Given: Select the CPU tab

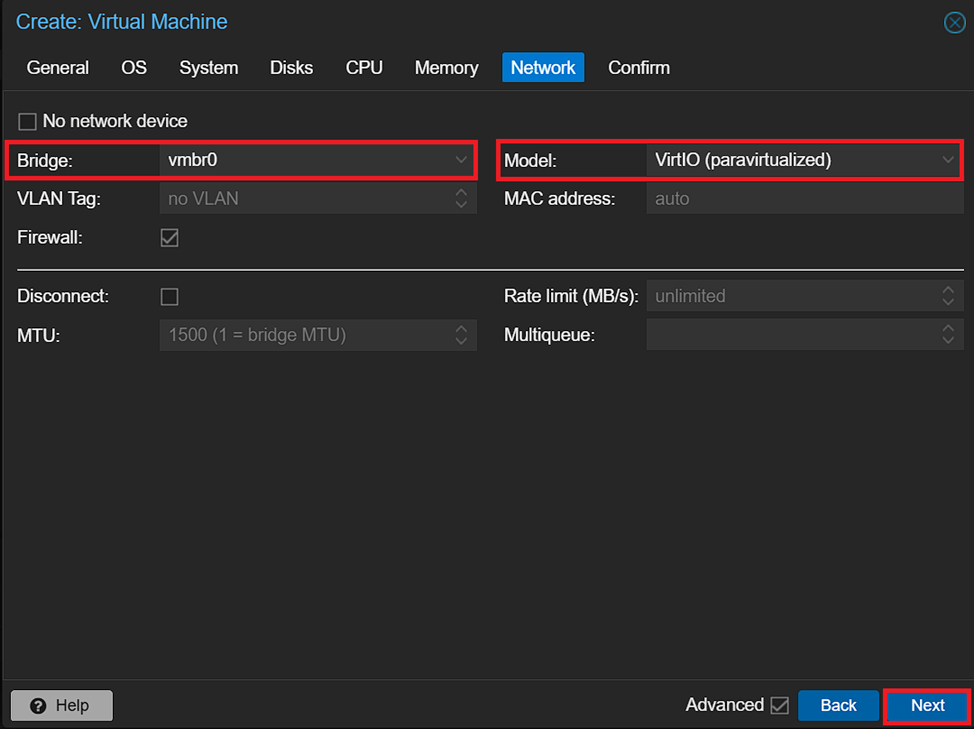Looking at the screenshot, I should 364,68.
